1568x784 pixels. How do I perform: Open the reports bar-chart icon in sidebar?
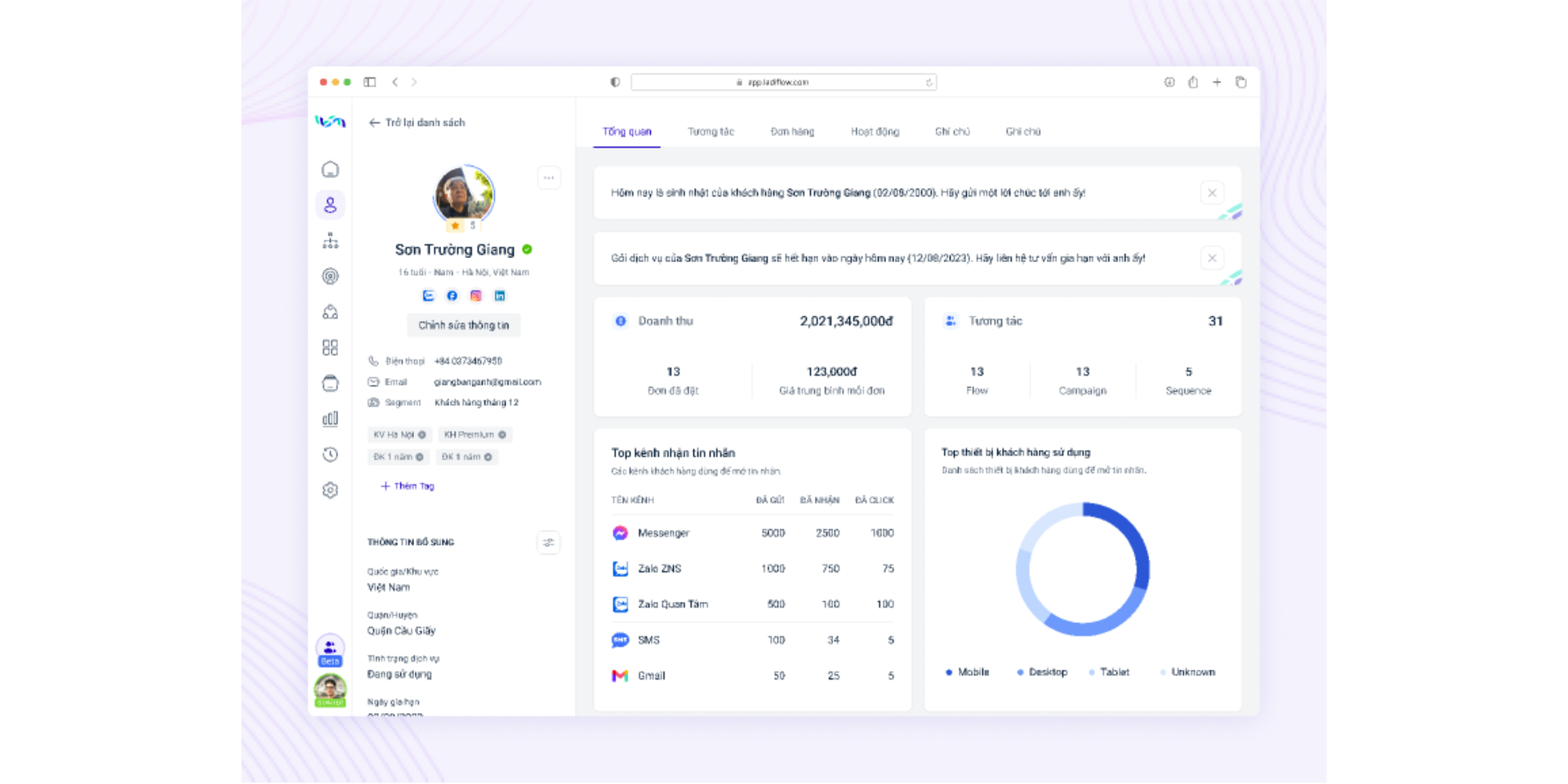coord(330,418)
